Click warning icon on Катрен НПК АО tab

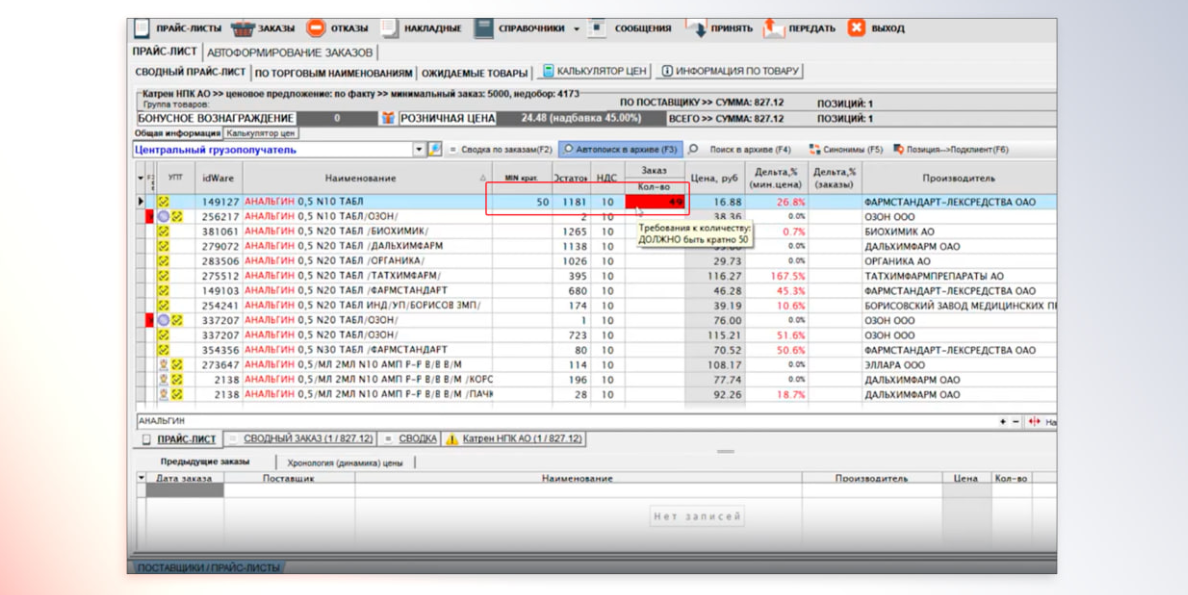point(452,439)
